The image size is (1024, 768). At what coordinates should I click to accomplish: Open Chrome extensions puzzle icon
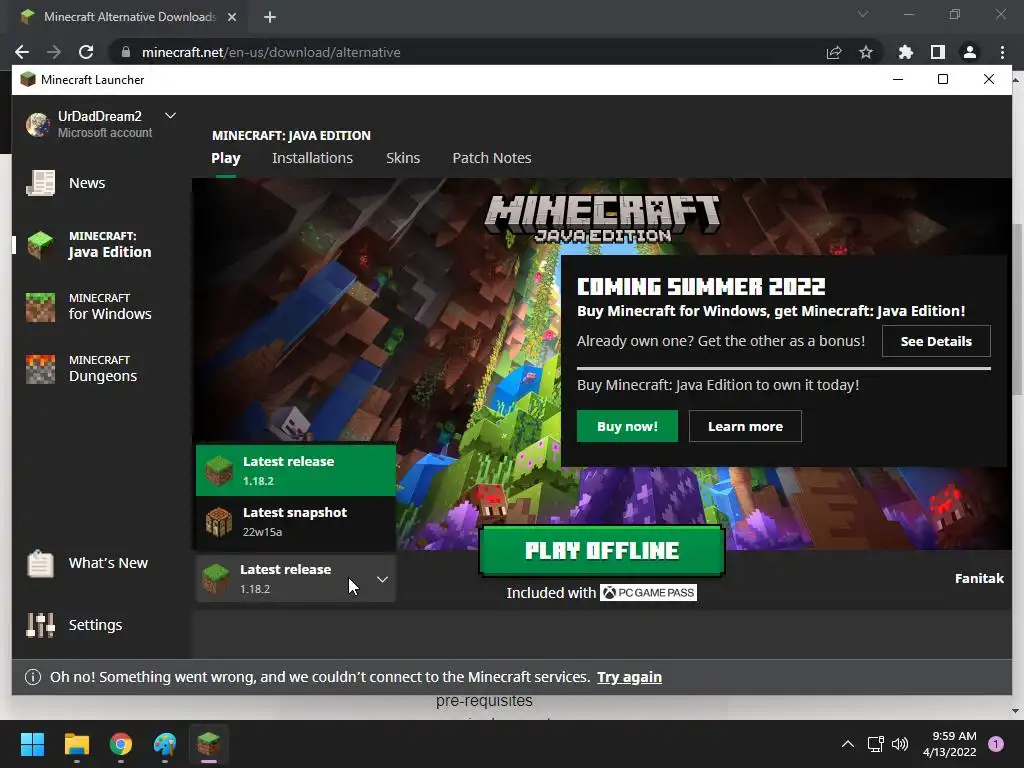(906, 52)
